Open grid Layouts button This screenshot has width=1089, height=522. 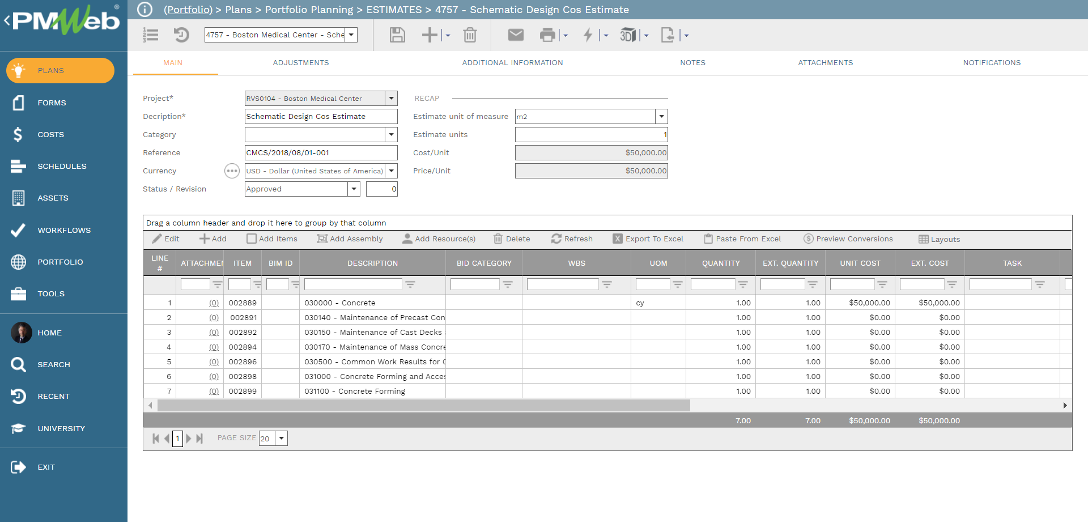click(939, 239)
